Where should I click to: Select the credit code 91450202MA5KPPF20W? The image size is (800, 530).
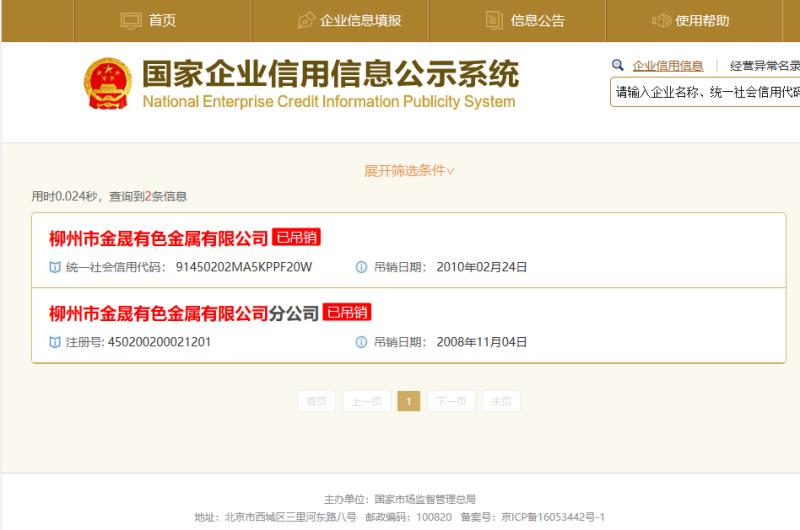coord(244,267)
